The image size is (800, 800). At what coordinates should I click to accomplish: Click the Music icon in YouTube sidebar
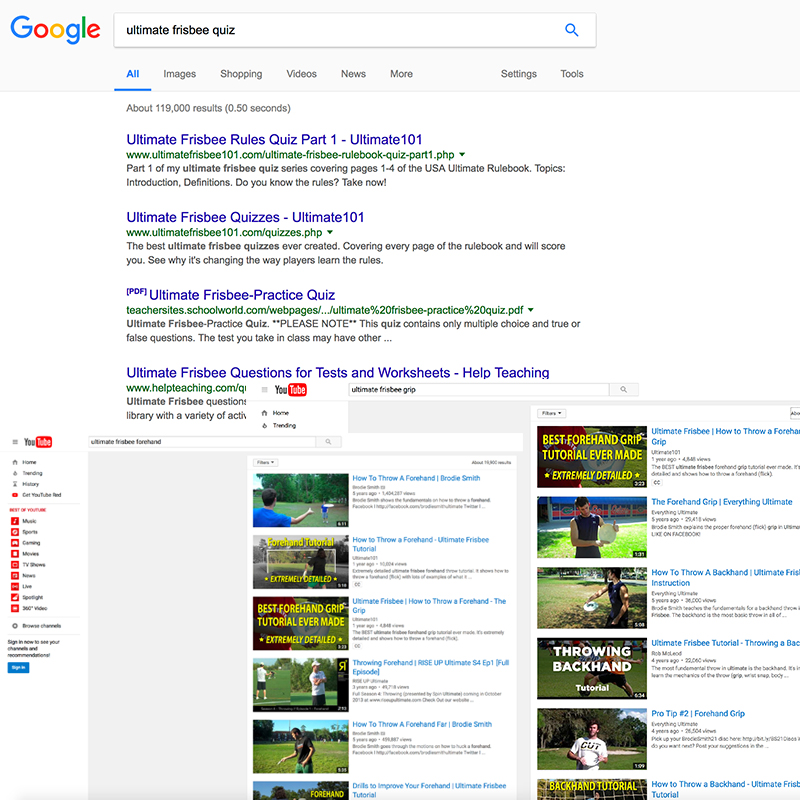tap(14, 521)
